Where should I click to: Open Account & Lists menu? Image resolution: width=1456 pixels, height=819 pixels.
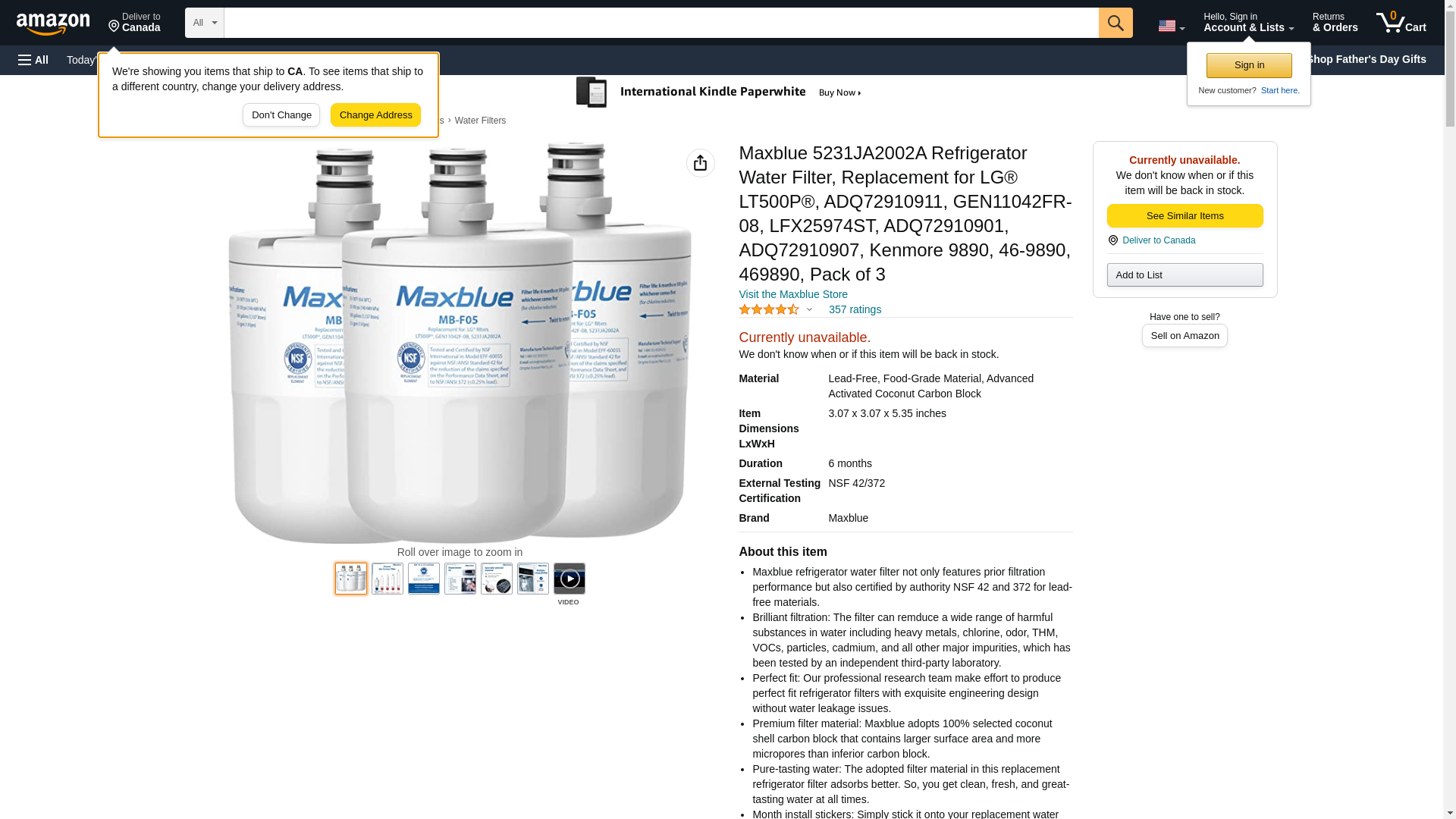pyautogui.click(x=1248, y=22)
